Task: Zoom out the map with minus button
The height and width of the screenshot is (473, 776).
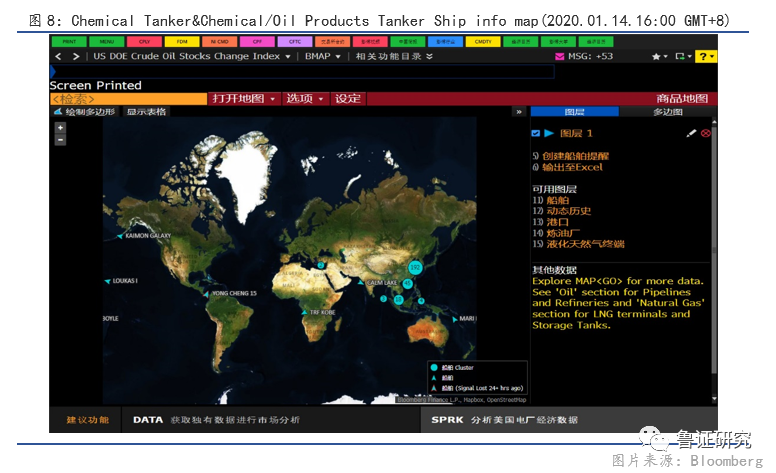Action: [x=60, y=140]
